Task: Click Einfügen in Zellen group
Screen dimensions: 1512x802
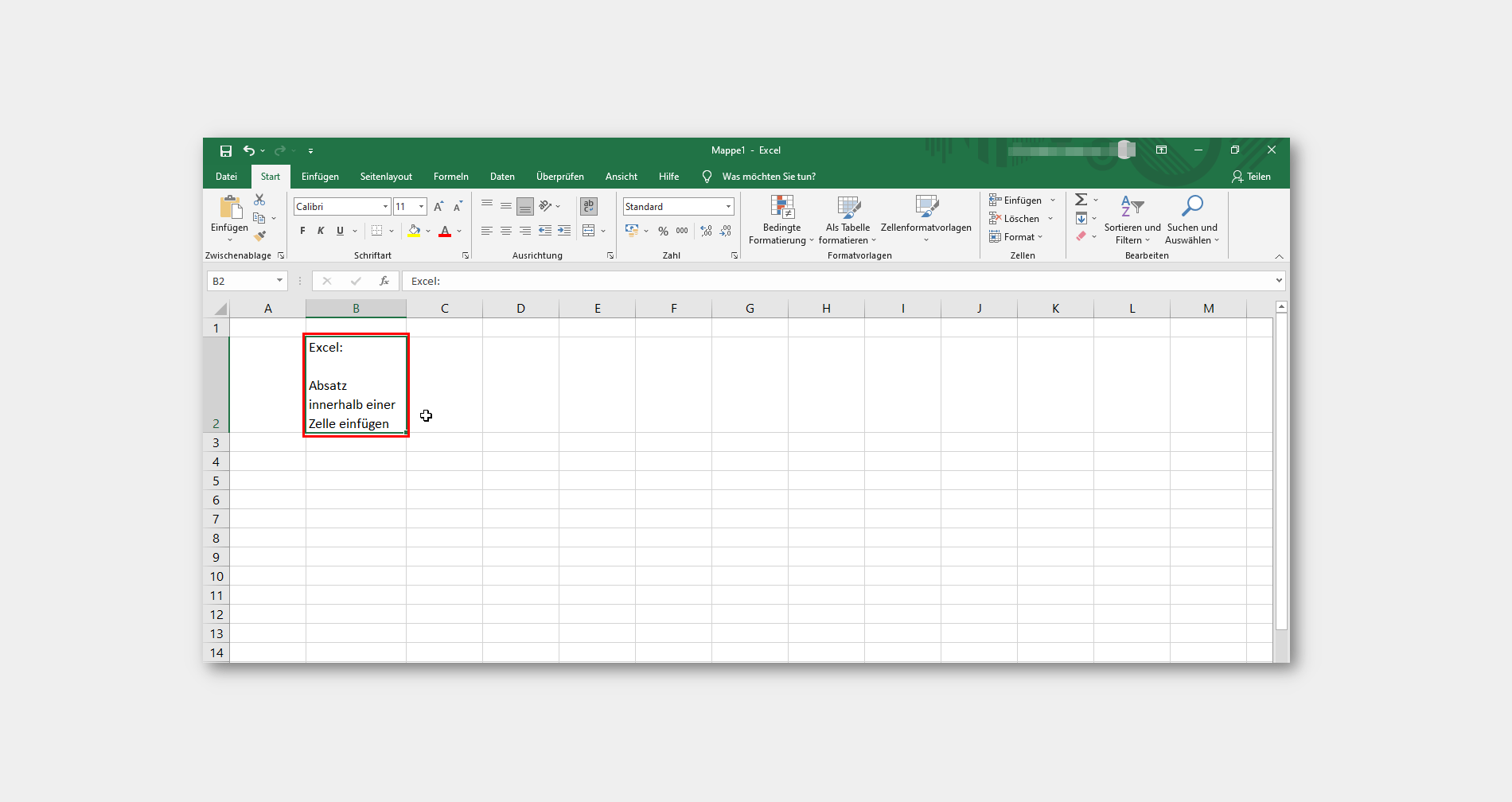Action: tap(1023, 200)
